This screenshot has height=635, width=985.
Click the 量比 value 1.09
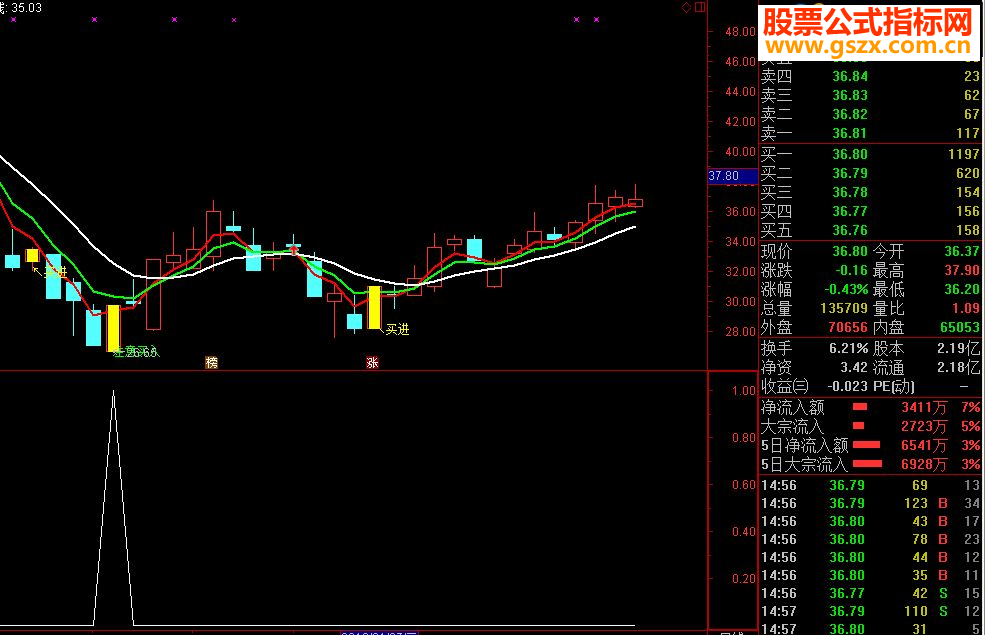pos(966,308)
